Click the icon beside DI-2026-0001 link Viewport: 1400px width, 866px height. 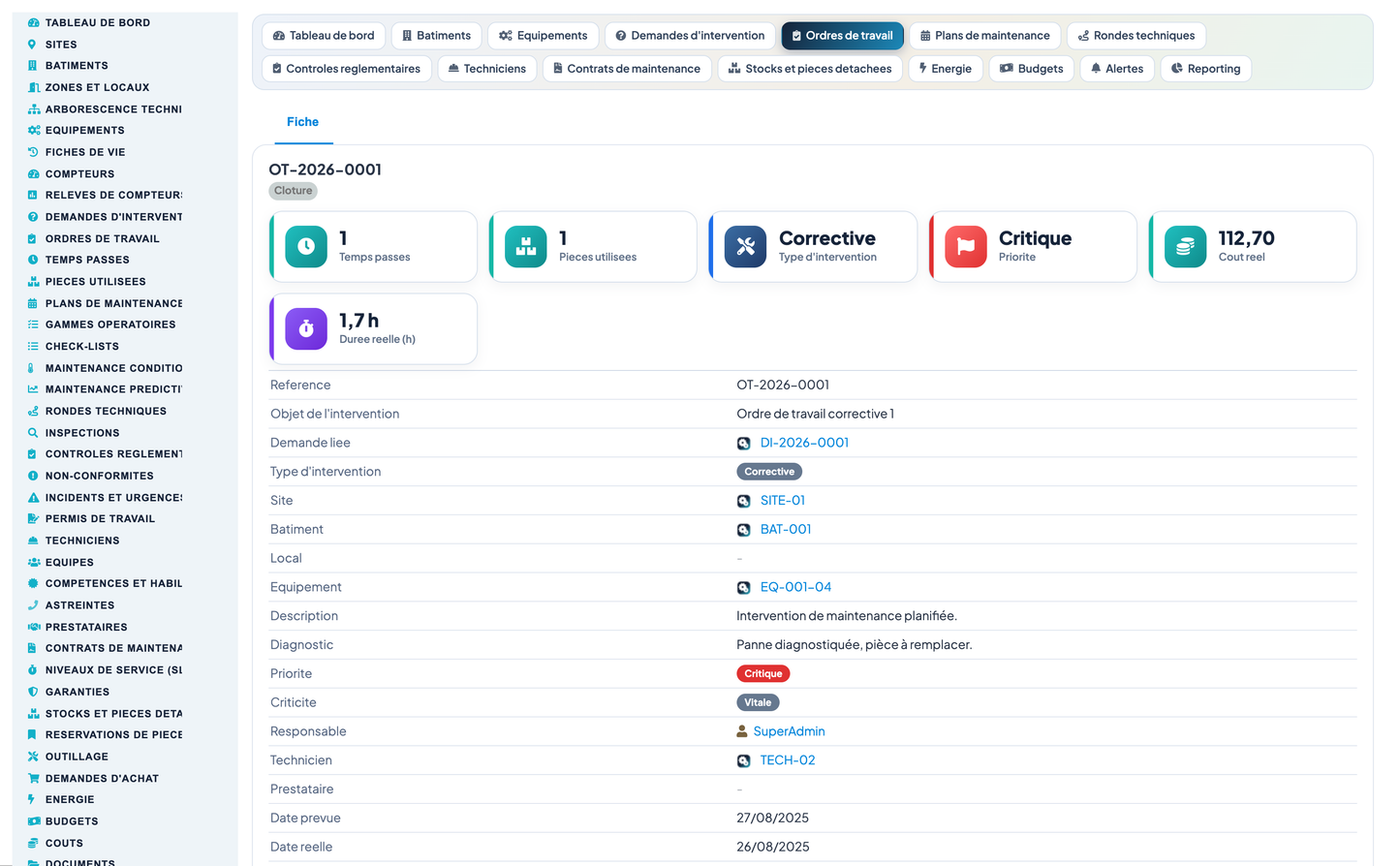pos(743,443)
